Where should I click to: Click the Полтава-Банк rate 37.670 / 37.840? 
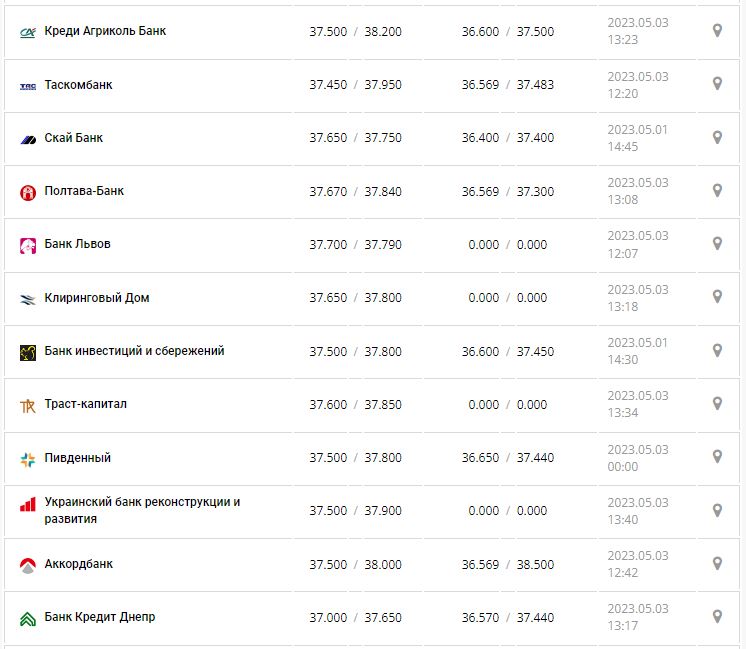pos(355,191)
